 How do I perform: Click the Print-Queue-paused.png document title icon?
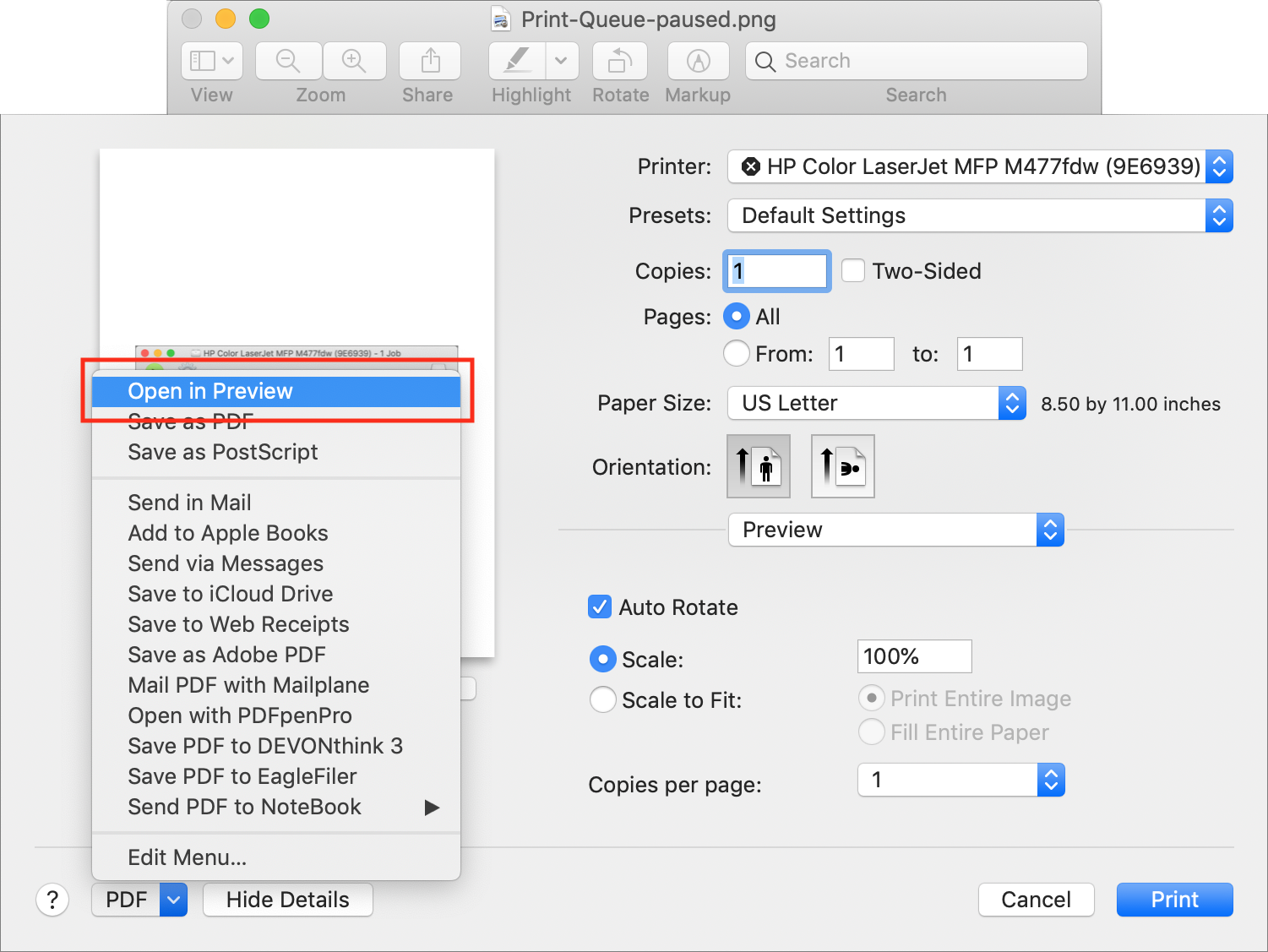[501, 19]
